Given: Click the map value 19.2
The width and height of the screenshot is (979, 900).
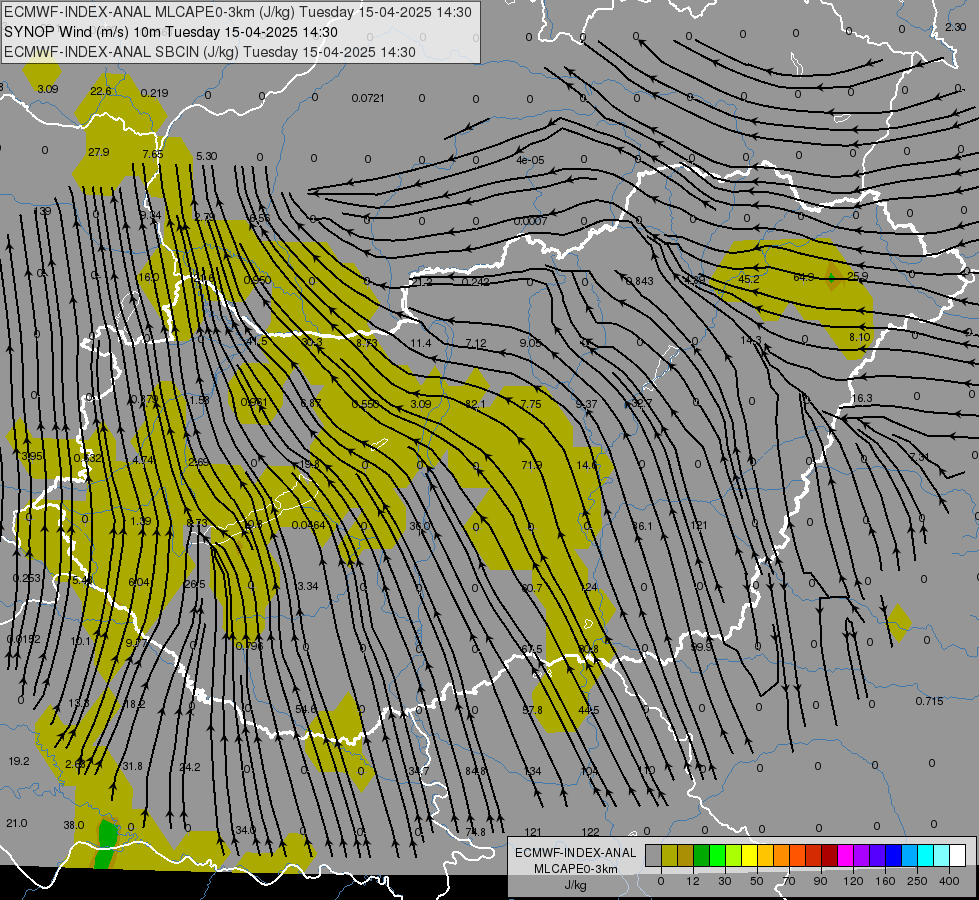Looking at the screenshot, I should tap(19, 761).
